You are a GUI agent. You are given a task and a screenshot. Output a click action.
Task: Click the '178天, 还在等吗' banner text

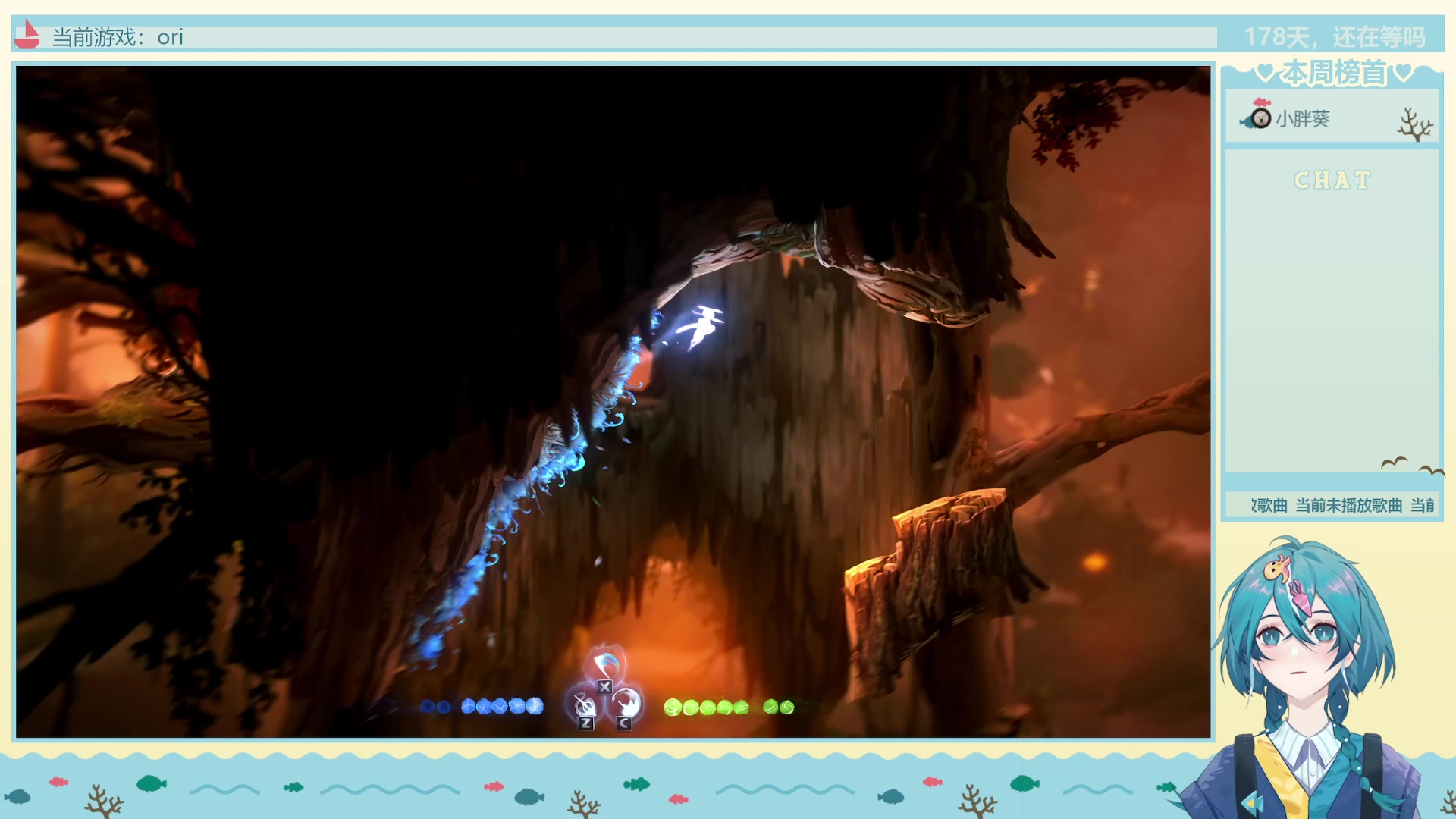(x=1334, y=36)
